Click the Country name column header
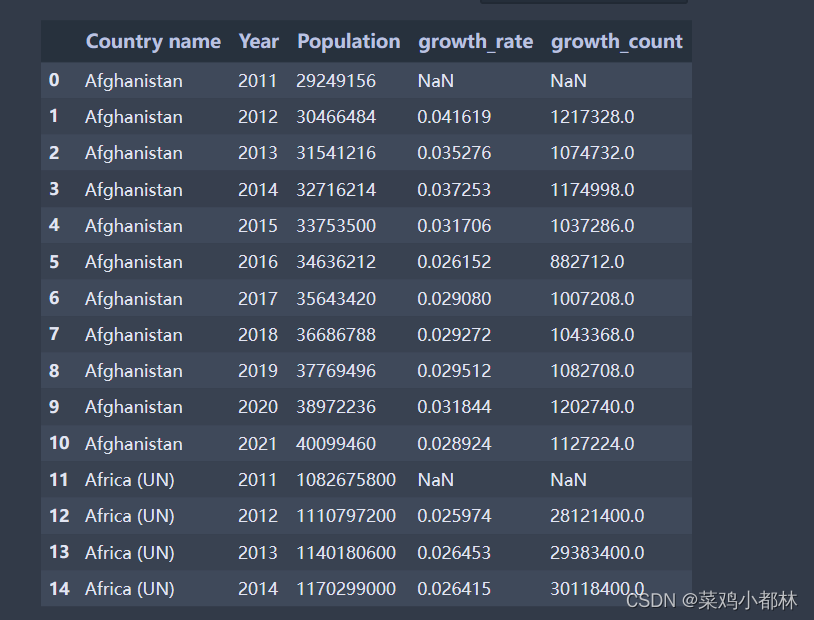Screen dimensions: 814x620 (x=153, y=42)
